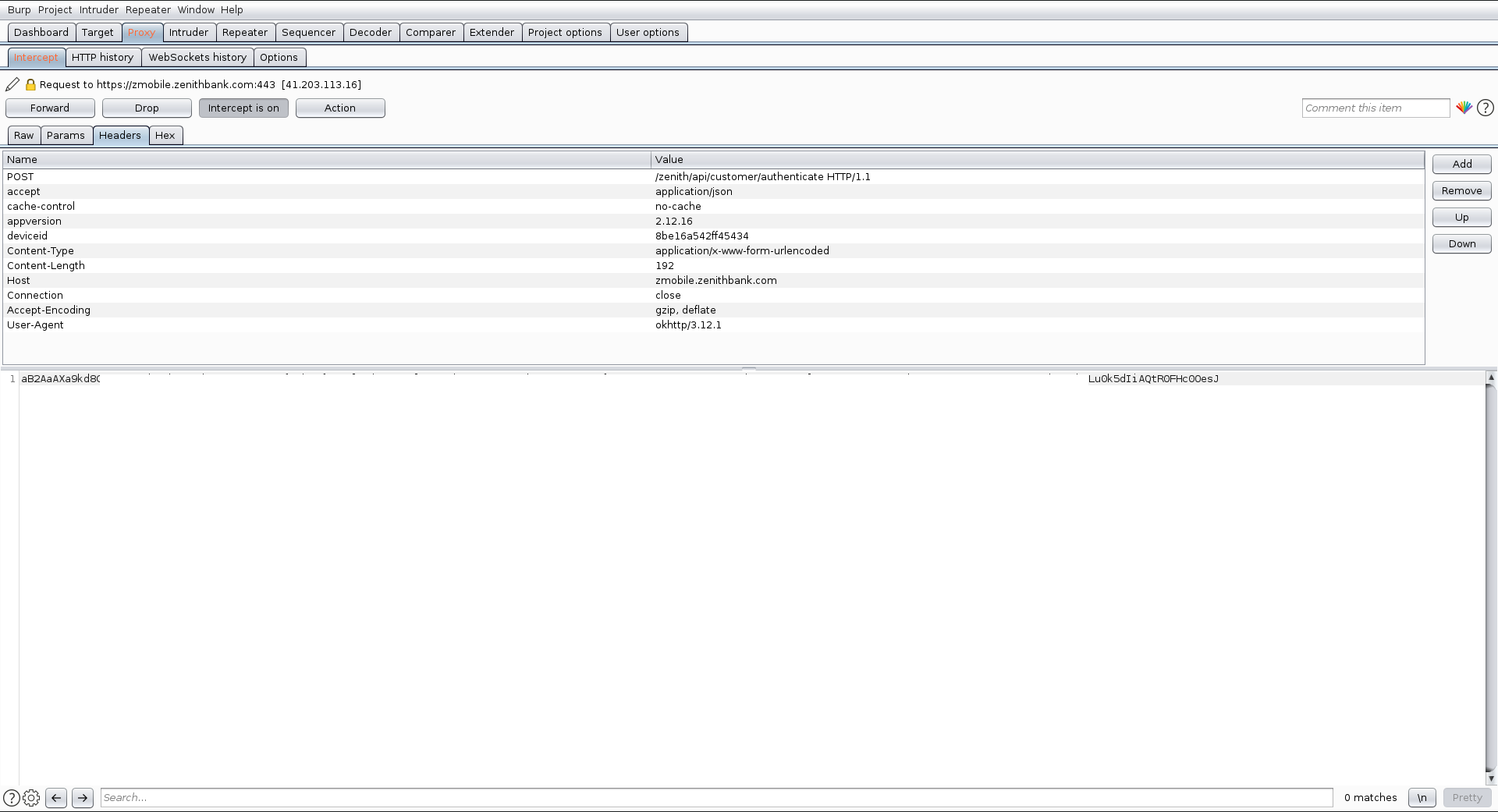The image size is (1498, 812).
Task: Toggle the \n newline display button
Action: click(1422, 797)
